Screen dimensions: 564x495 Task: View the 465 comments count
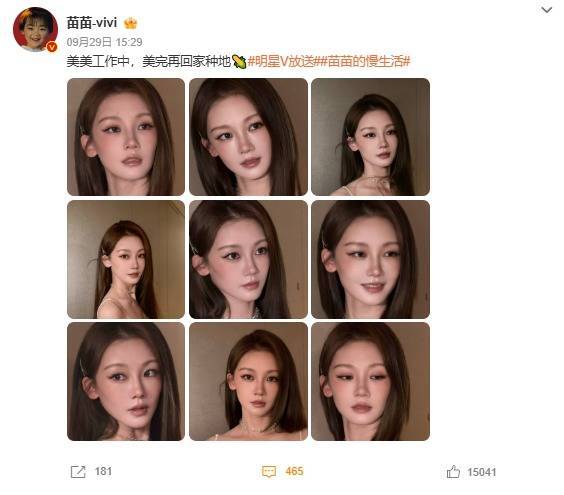coord(294,471)
